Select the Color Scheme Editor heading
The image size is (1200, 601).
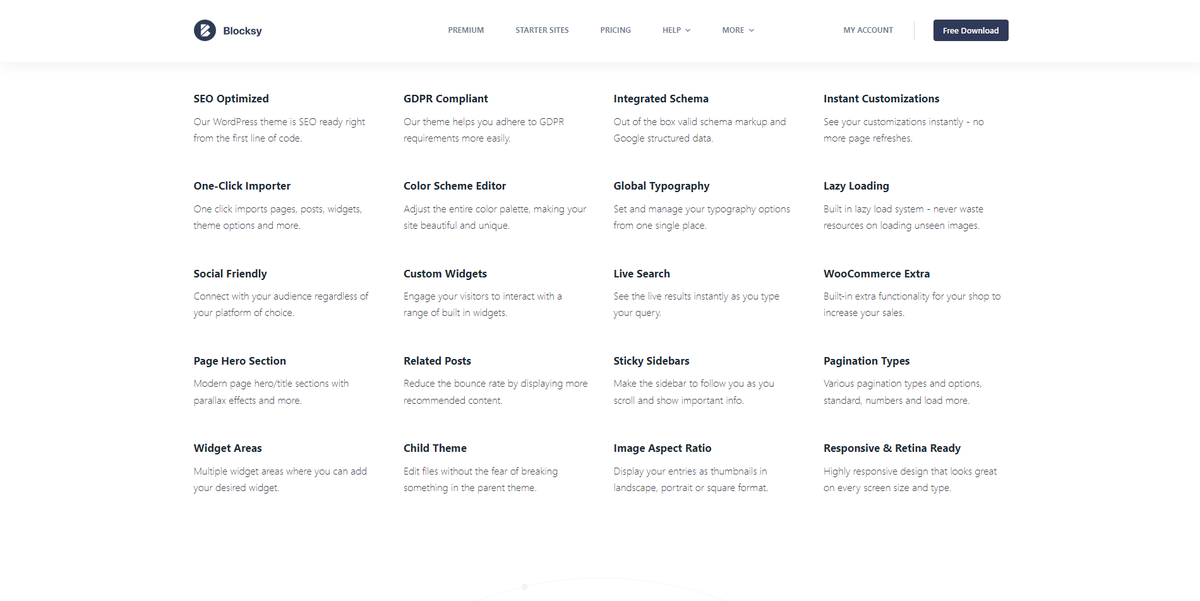pyautogui.click(x=455, y=186)
